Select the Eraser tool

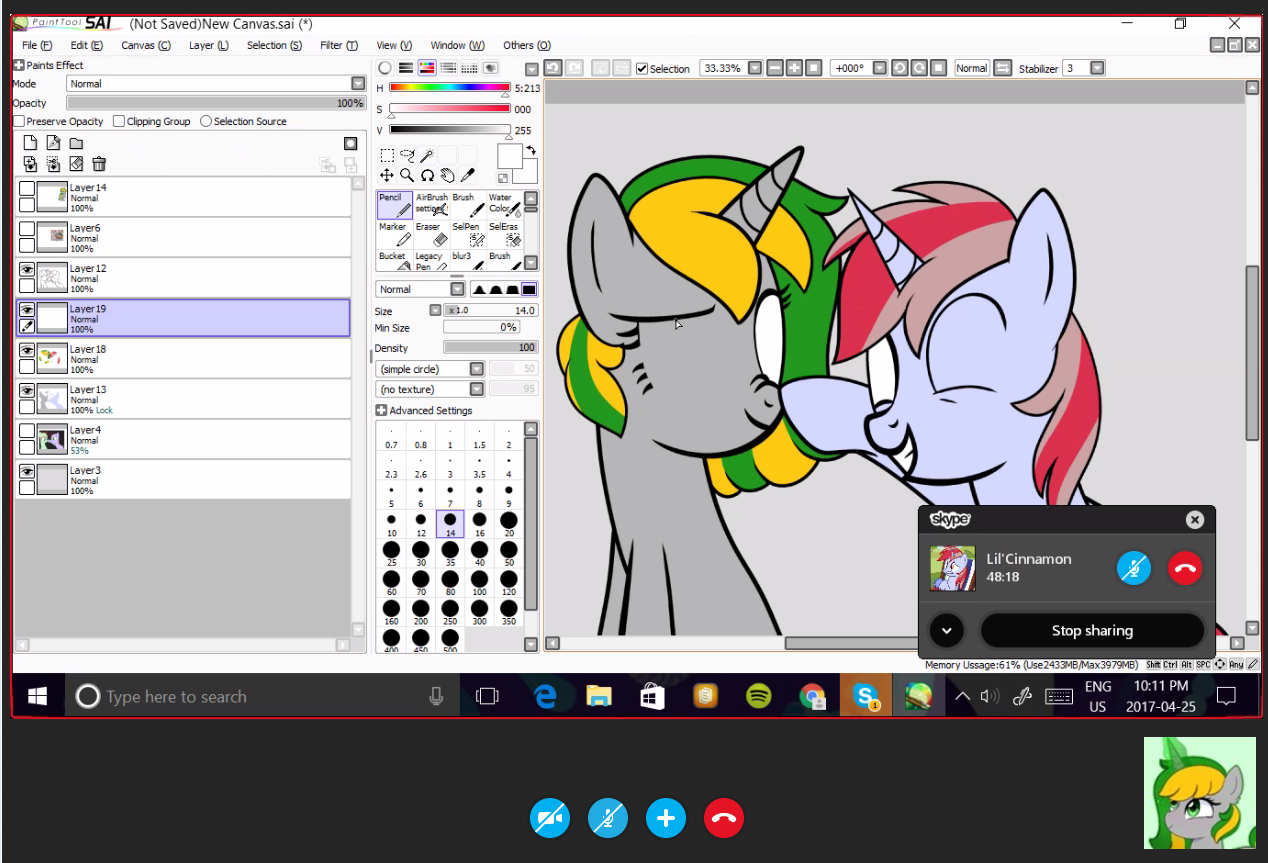point(430,233)
